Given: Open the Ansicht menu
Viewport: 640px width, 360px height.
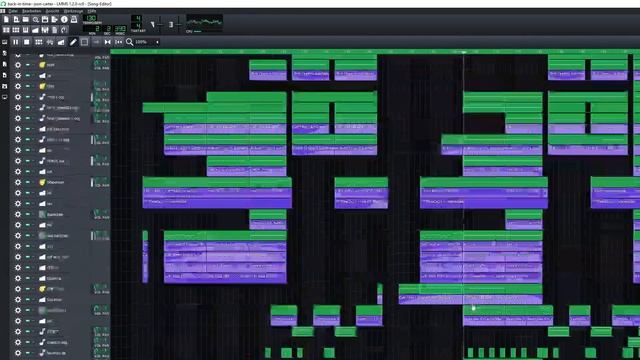Looking at the screenshot, I should (x=52, y=11).
